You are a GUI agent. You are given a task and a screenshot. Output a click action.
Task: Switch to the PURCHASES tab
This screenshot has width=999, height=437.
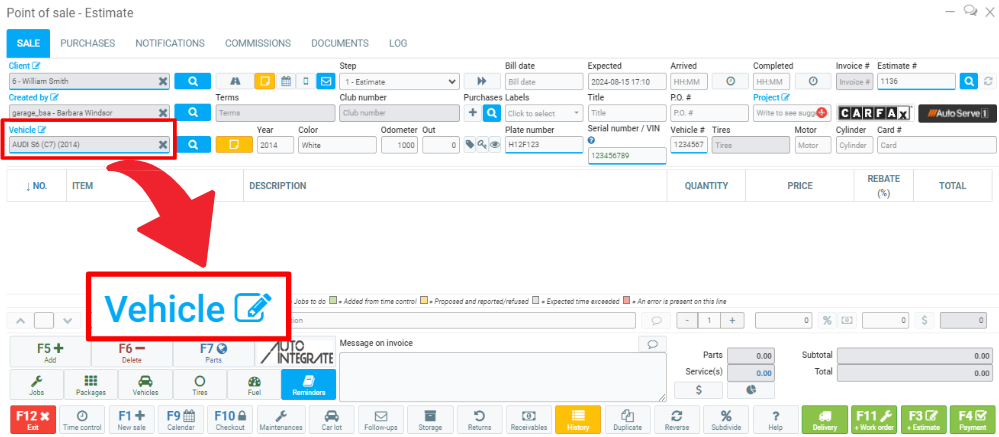[x=87, y=44]
